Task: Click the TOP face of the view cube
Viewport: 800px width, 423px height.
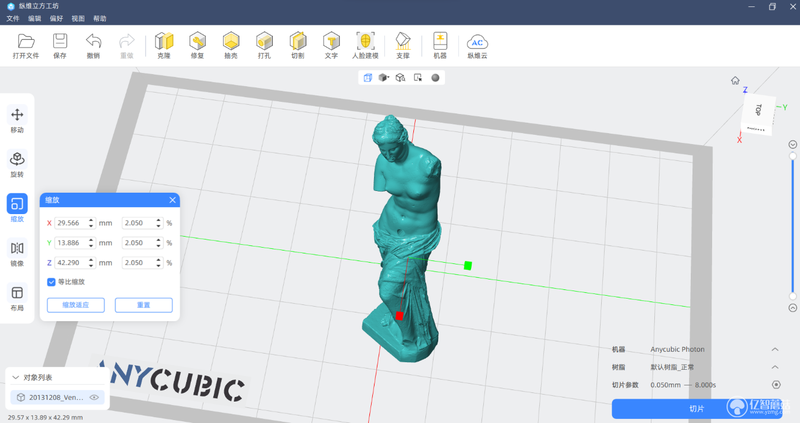Action: pyautogui.click(x=759, y=110)
